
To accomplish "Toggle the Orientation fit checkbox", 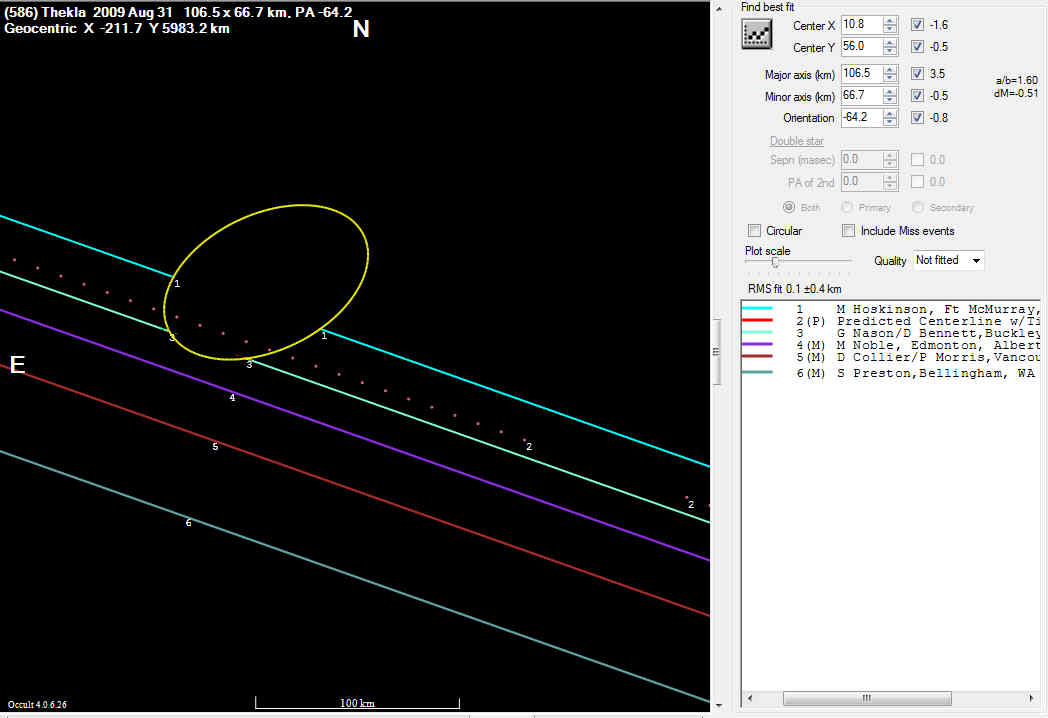I will [x=918, y=118].
